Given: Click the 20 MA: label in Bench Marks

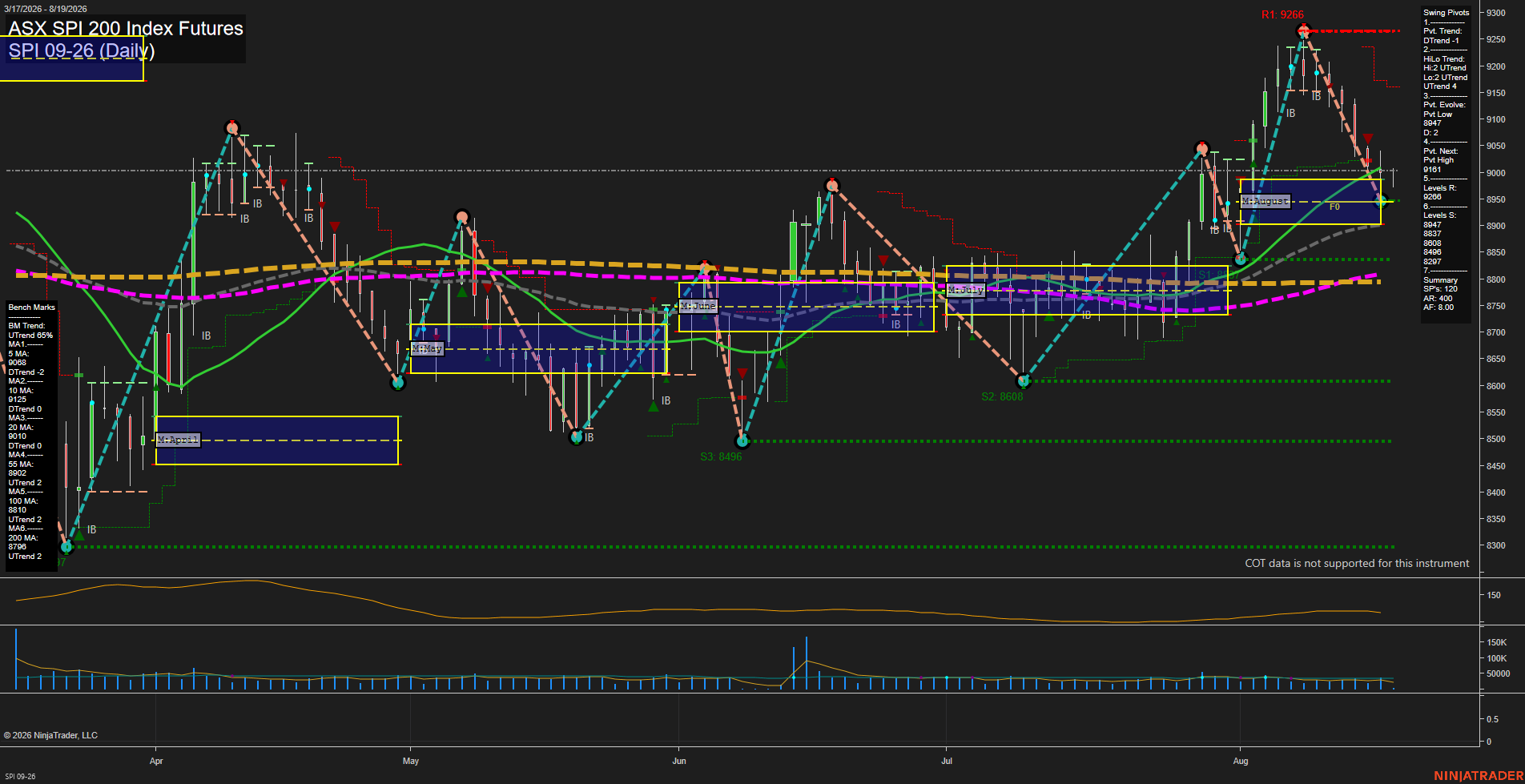Looking at the screenshot, I should [x=21, y=428].
